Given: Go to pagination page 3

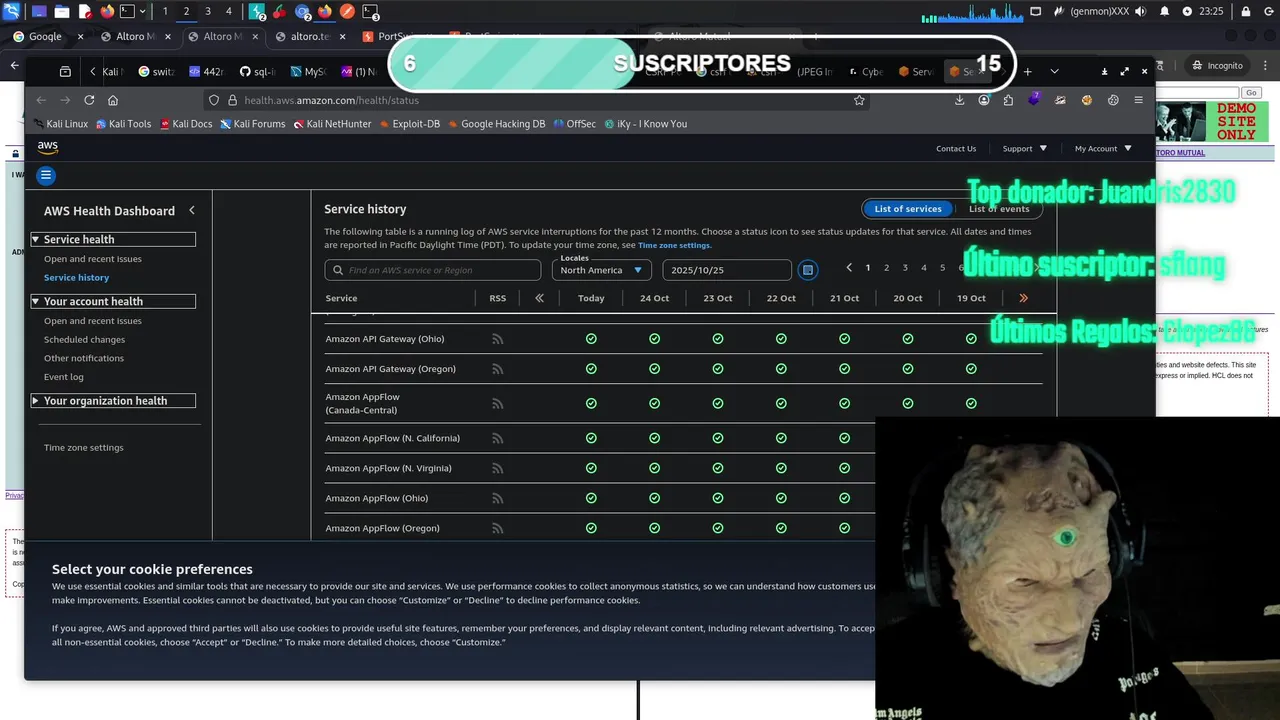Looking at the screenshot, I should pos(905,268).
